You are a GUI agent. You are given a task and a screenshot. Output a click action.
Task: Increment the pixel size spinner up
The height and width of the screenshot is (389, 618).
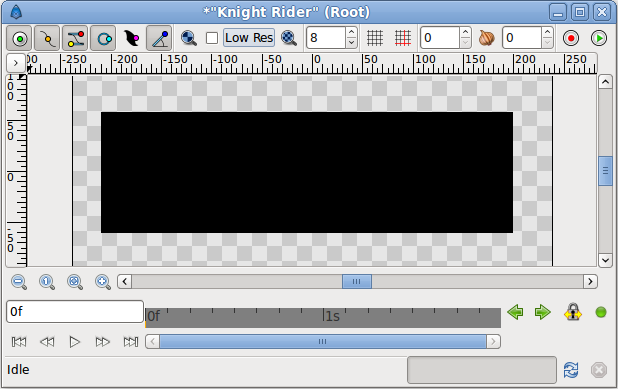coord(352,32)
